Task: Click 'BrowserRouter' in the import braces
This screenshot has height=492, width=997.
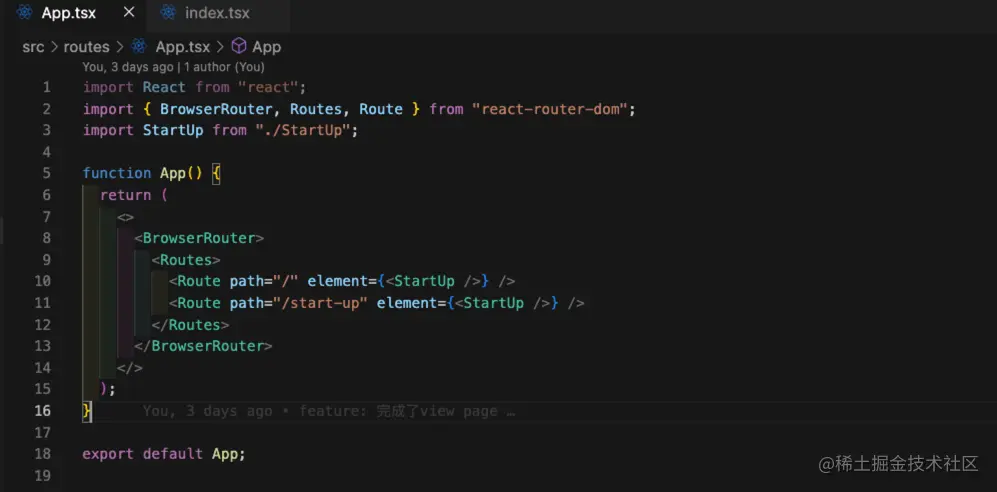Action: pyautogui.click(x=216, y=109)
